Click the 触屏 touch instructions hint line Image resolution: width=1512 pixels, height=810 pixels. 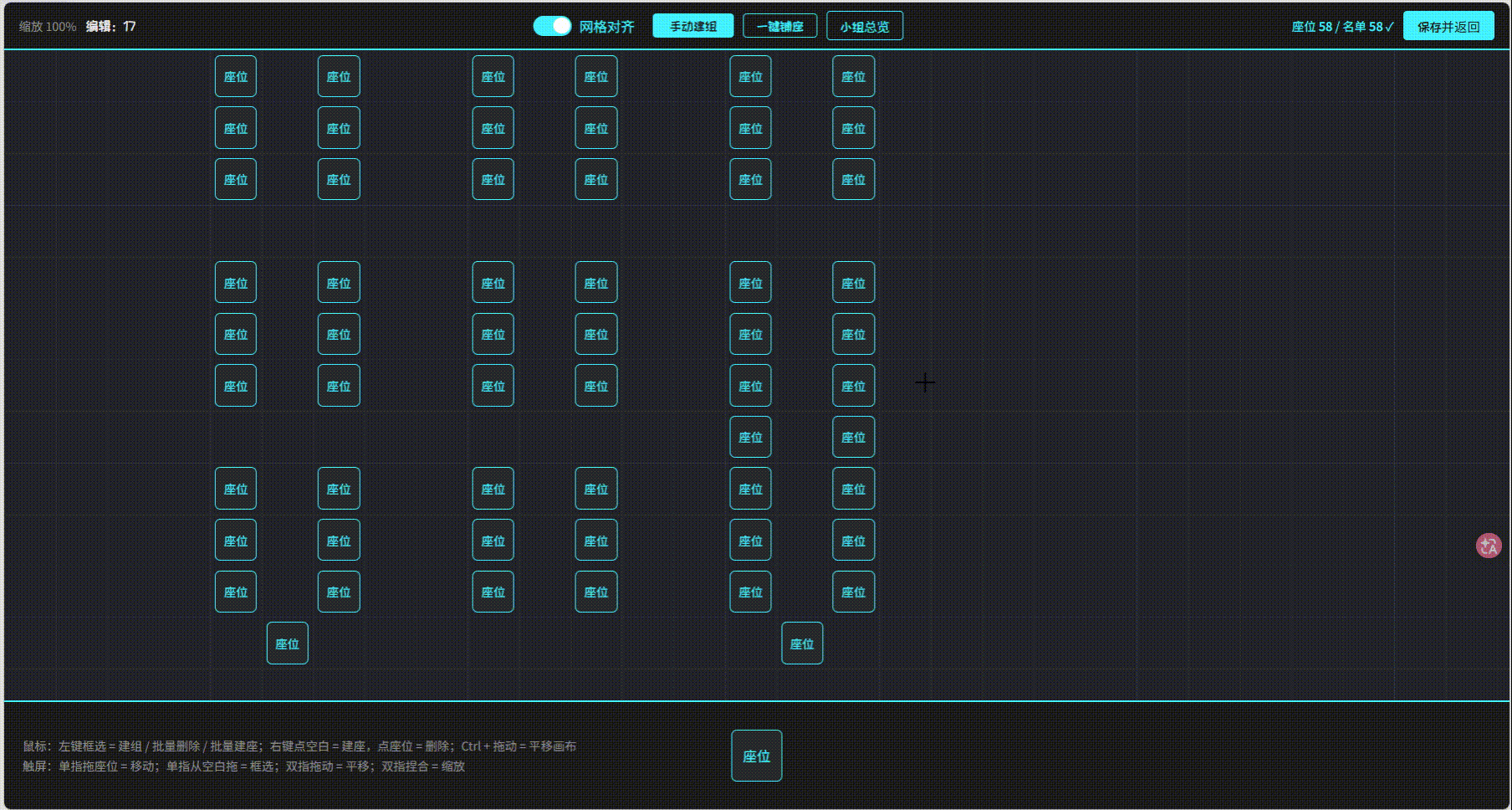point(243,766)
